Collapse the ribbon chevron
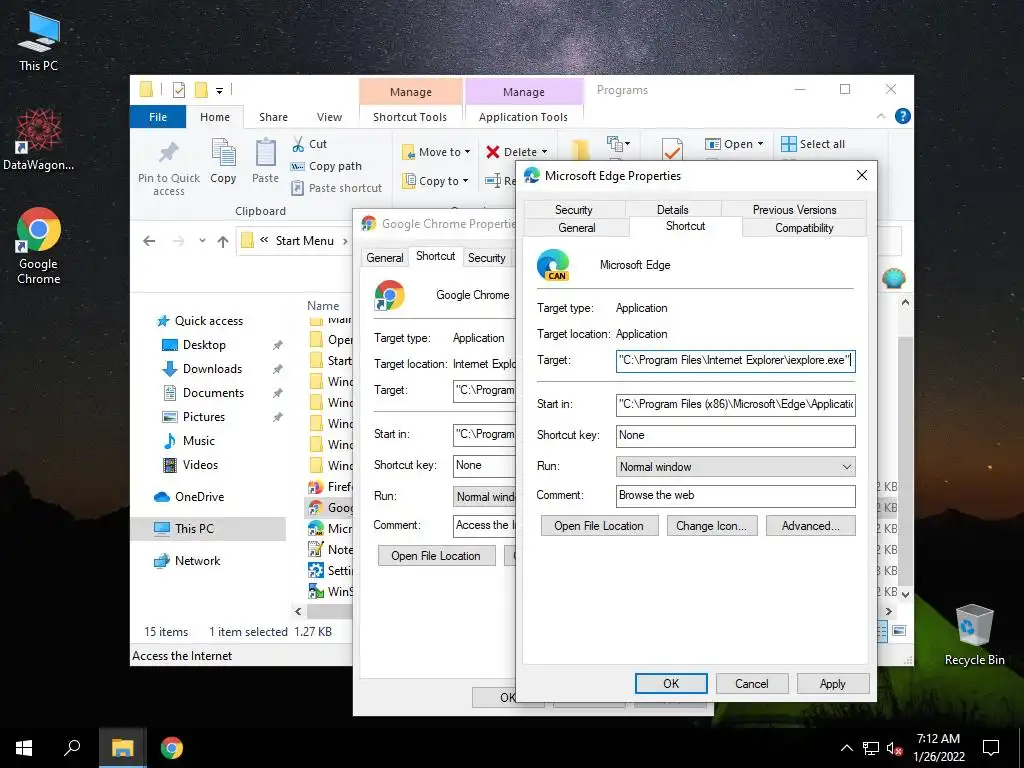The height and width of the screenshot is (768, 1024). (881, 116)
